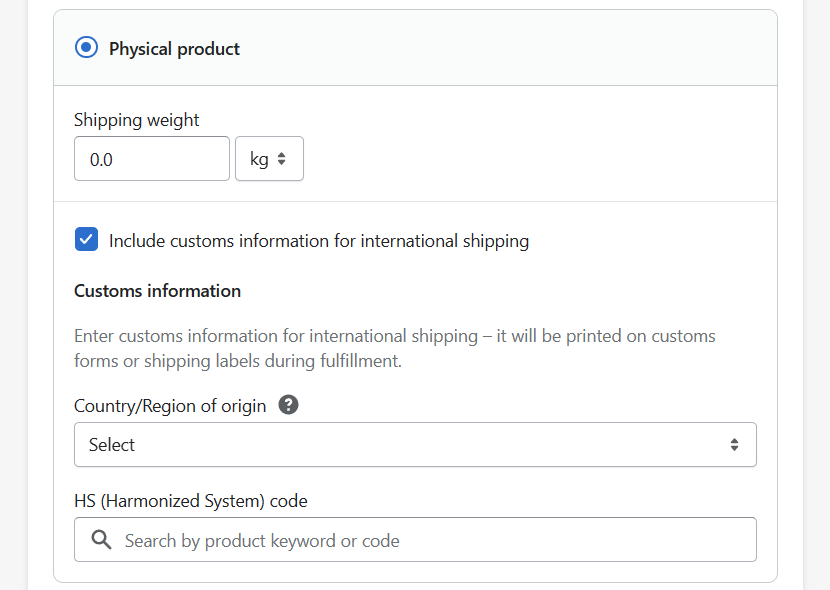830x590 pixels.
Task: Click the HS code search field
Action: [416, 540]
